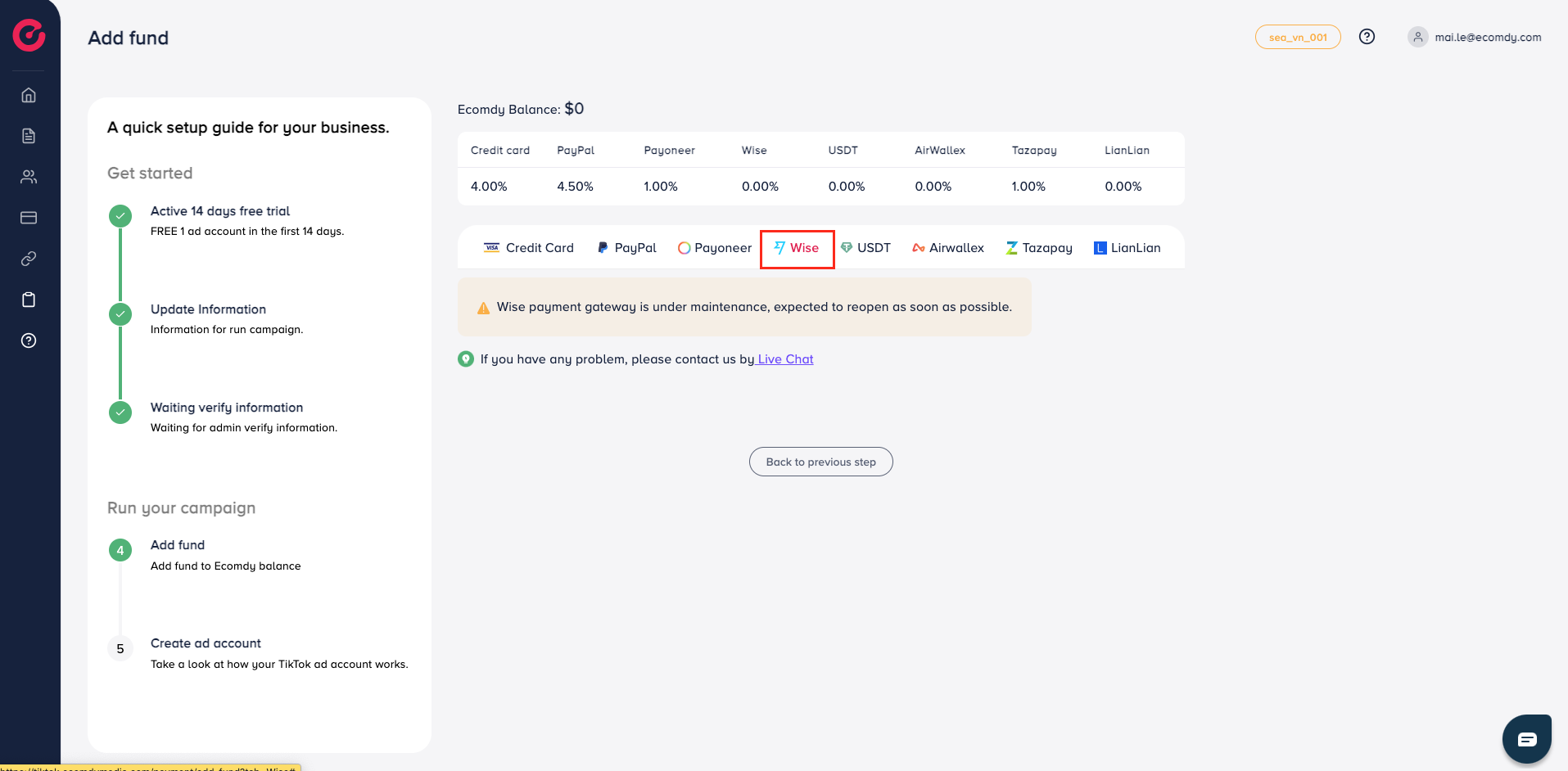Switch to the LianLian tab

[x=1127, y=248]
